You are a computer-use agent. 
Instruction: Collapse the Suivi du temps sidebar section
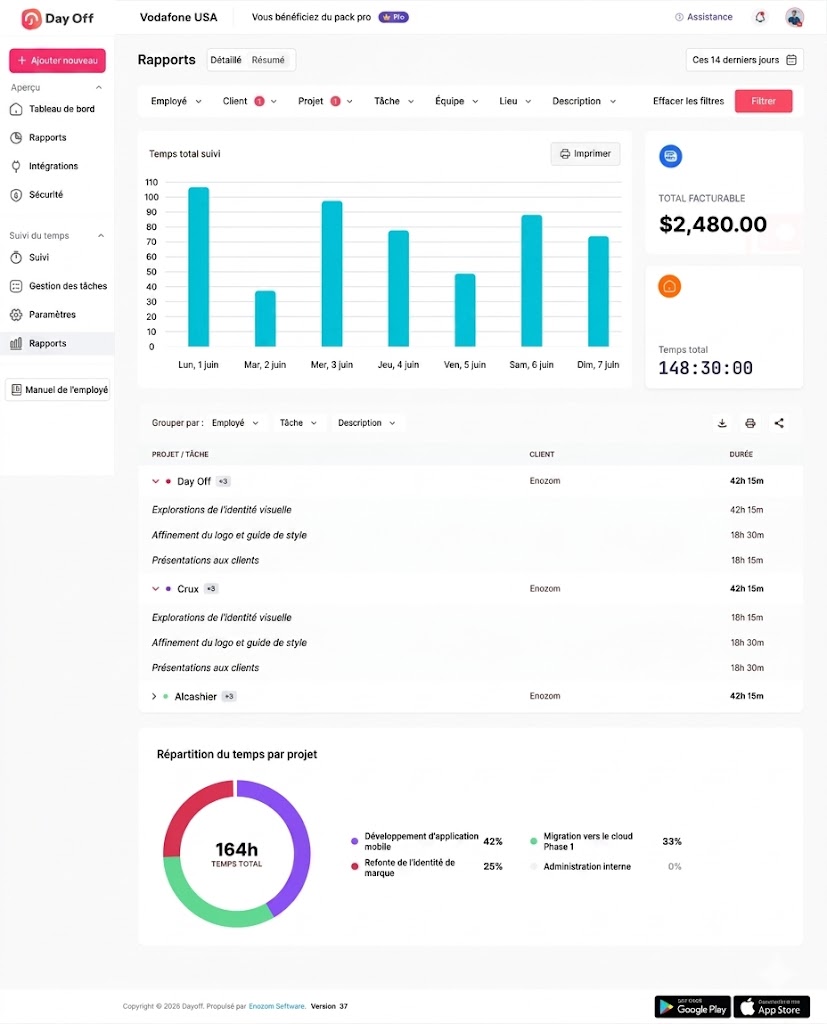[x=101, y=236]
